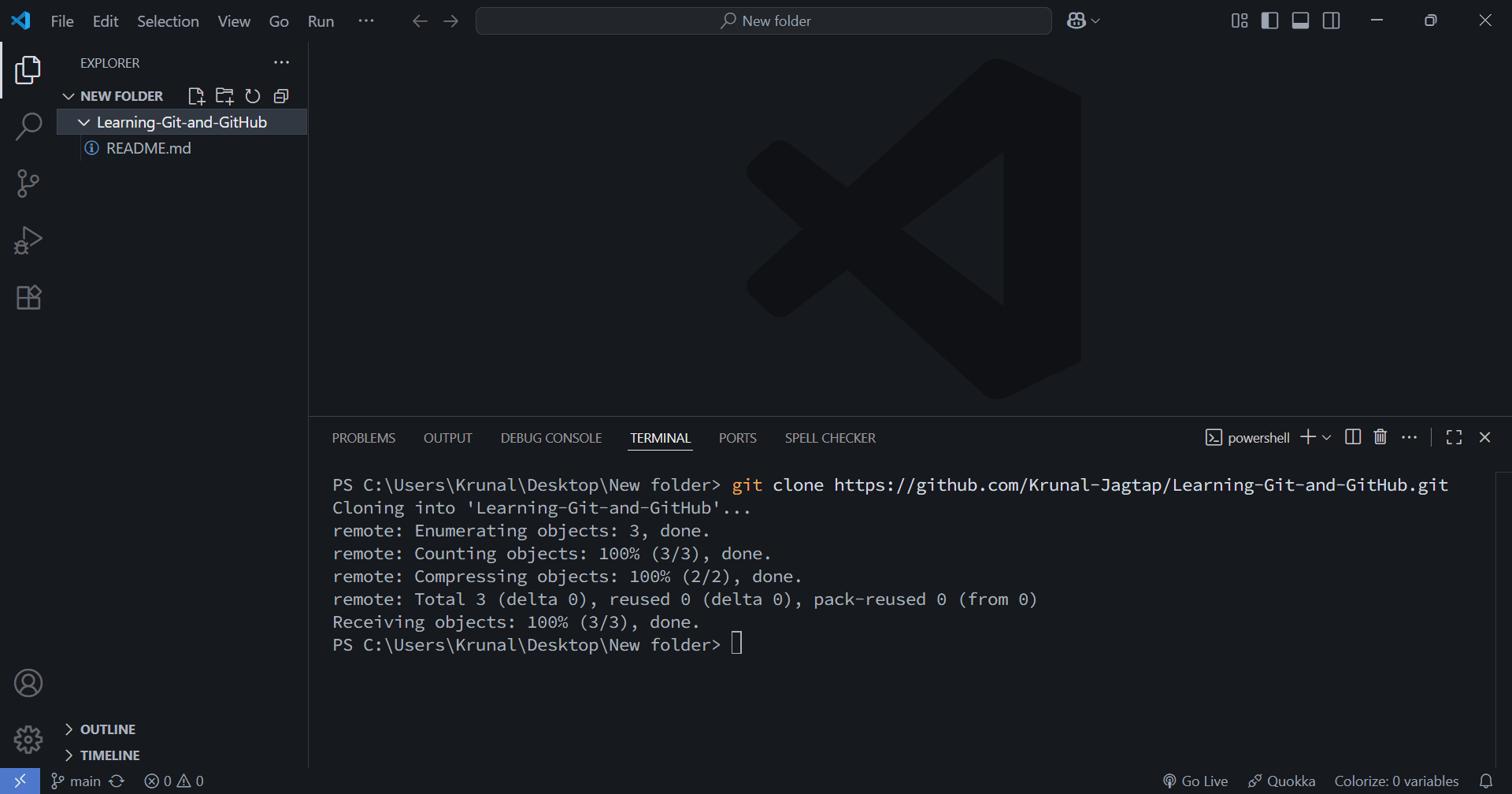Open the Copilot dropdown chevron
Viewport: 1512px width, 794px height.
point(1095,21)
